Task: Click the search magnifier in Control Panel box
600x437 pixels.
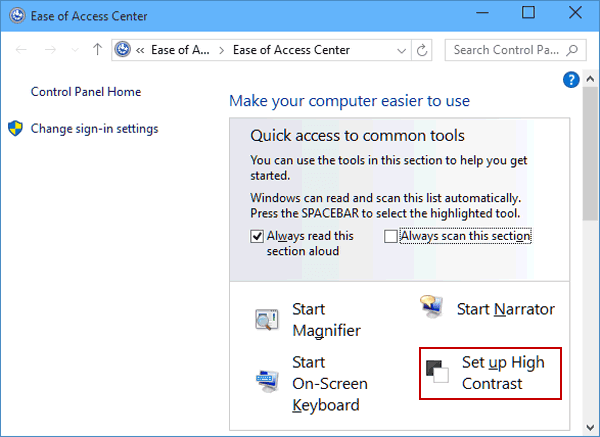Action: (572, 50)
